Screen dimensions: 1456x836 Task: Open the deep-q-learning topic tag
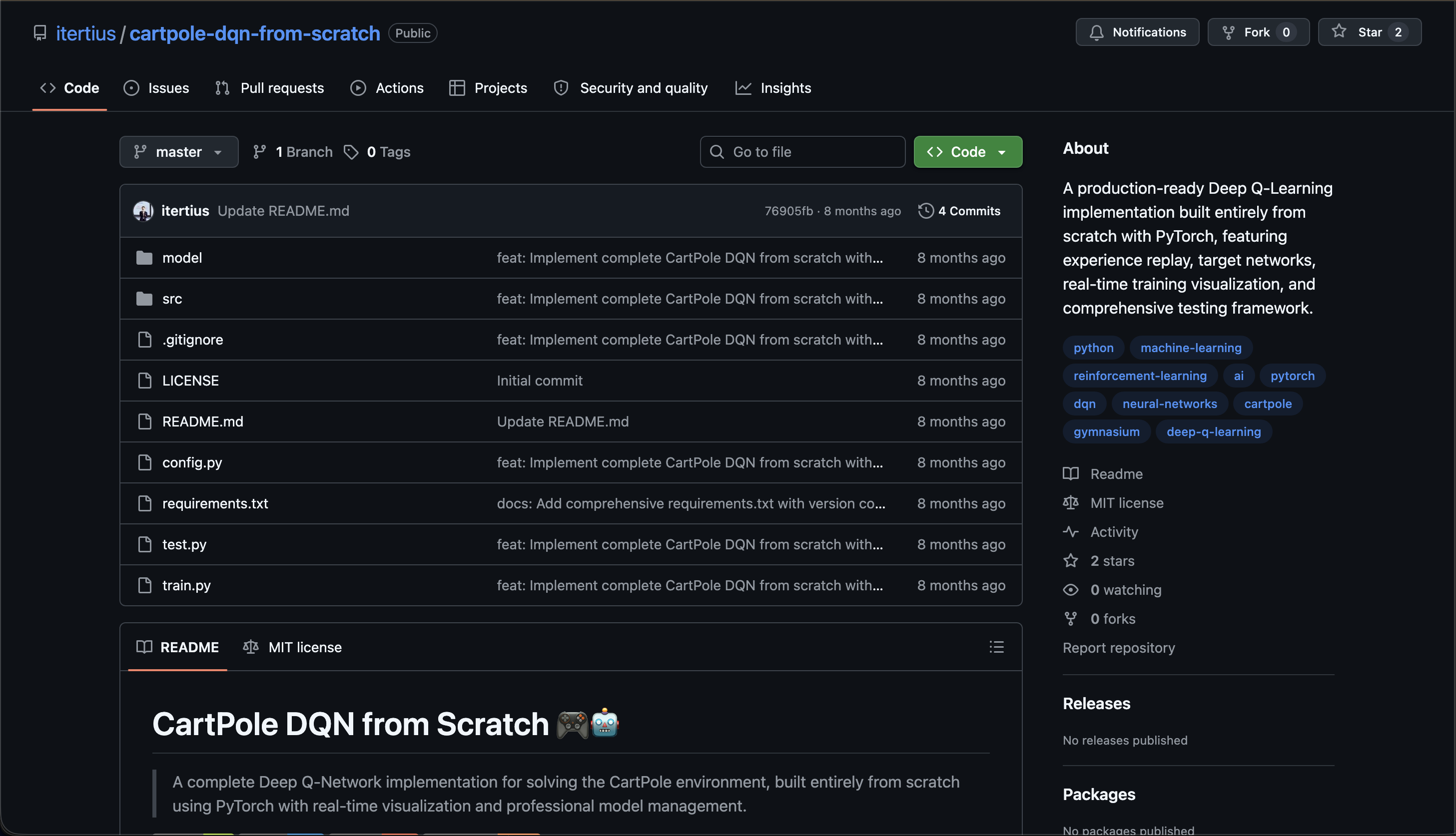(1214, 432)
